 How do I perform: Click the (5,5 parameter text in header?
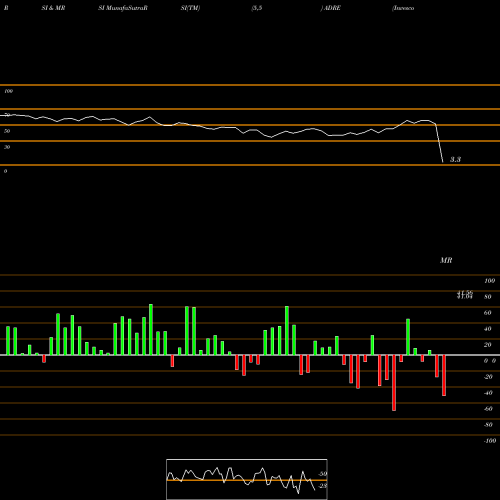pyautogui.click(x=257, y=8)
